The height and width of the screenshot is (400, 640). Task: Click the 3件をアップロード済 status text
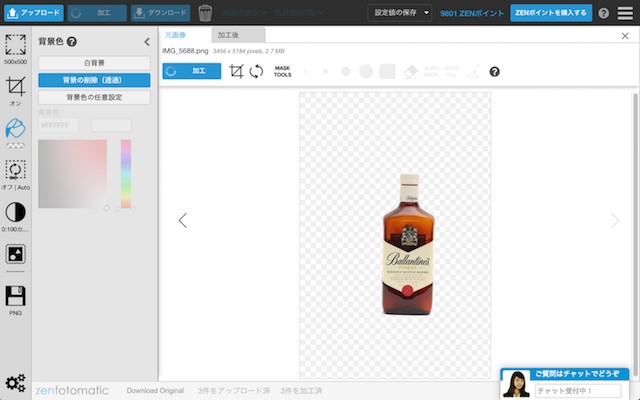233,391
